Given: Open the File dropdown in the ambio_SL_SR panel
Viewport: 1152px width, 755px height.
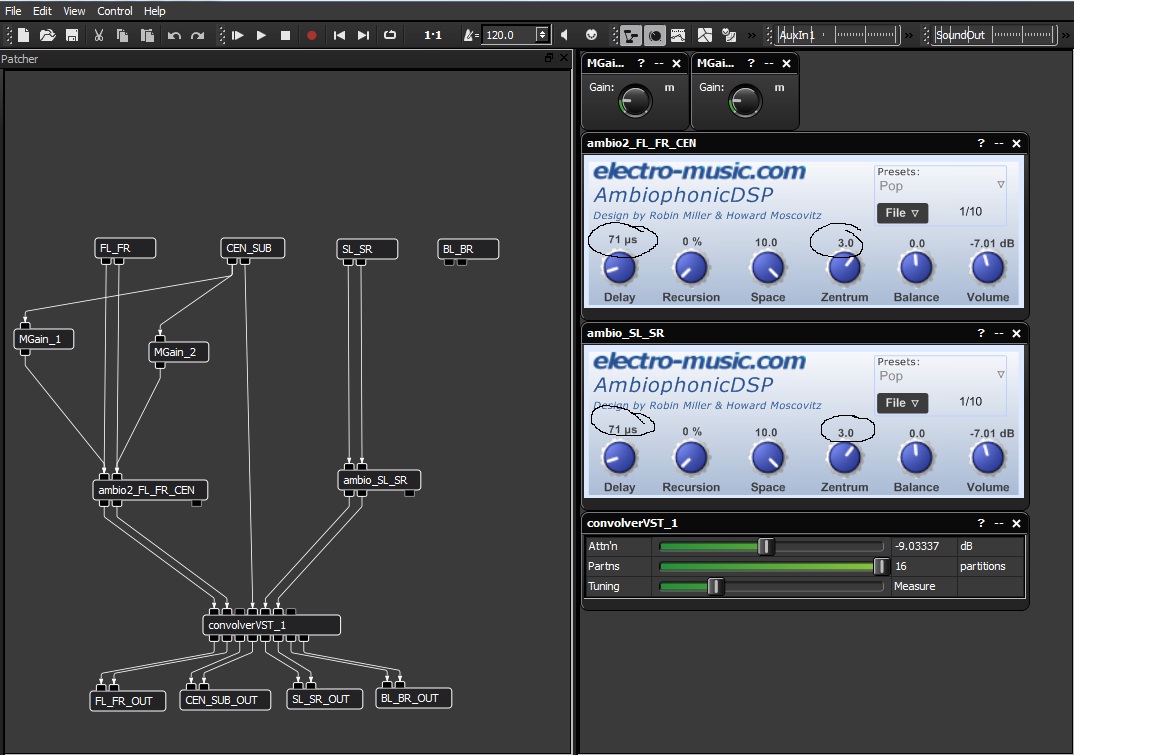Looking at the screenshot, I should click(902, 403).
